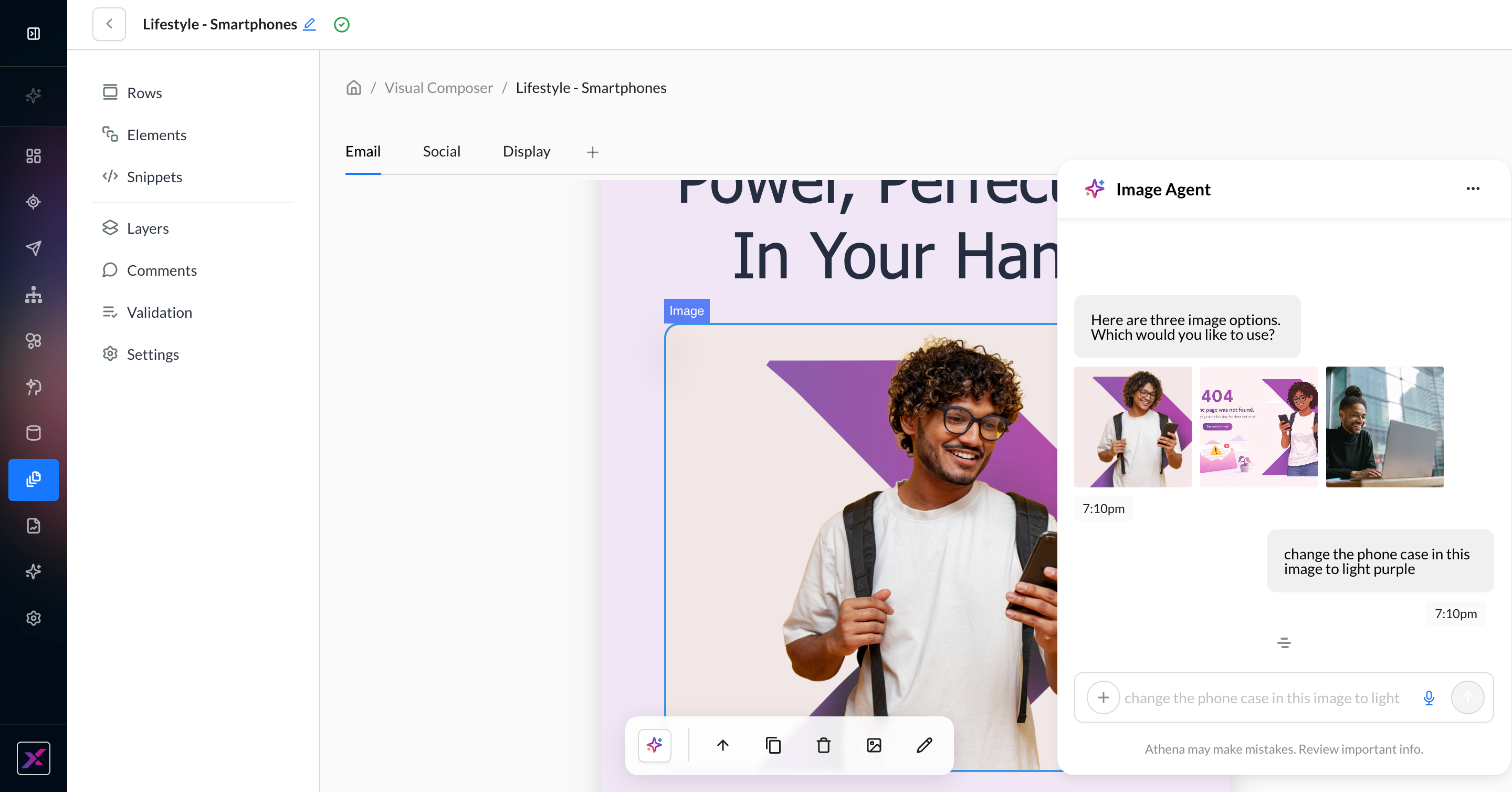Viewport: 1512px width, 792px height.
Task: Select the highlighted content library icon
Action: tap(34, 480)
